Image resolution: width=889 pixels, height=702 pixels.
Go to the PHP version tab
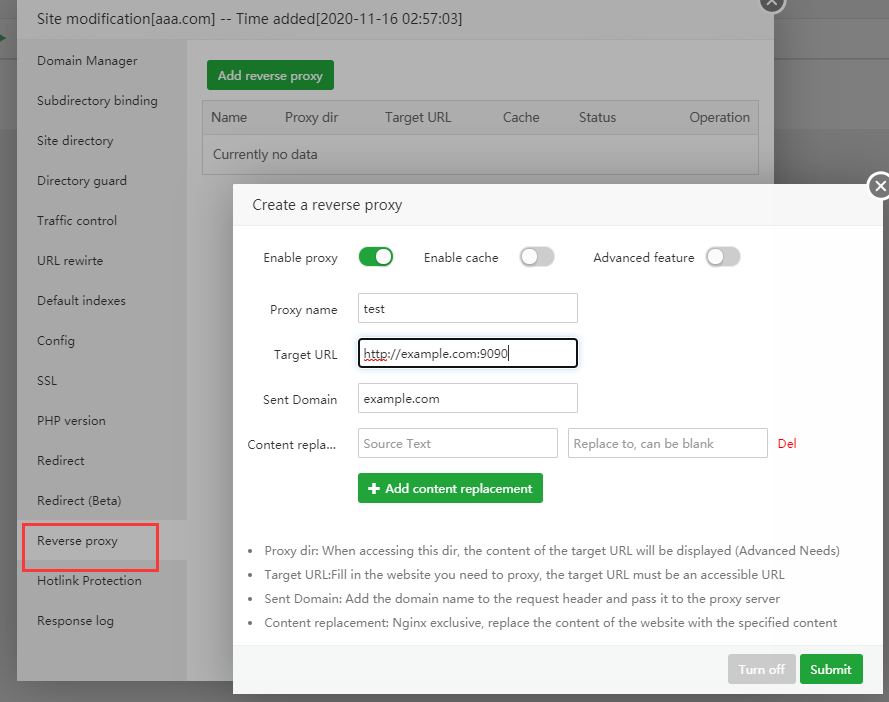71,421
